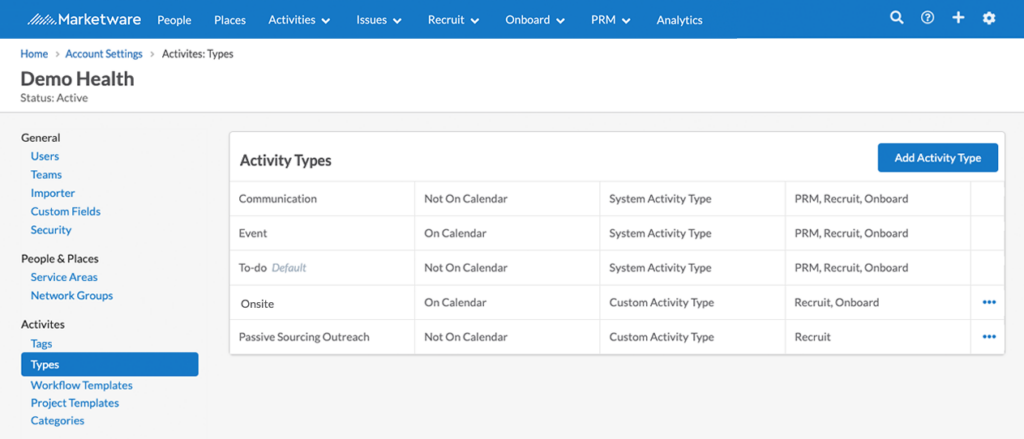Open three-dot menu for Passive Sourcing Outreach
Viewport: 1024px width, 439px height.
coord(989,337)
